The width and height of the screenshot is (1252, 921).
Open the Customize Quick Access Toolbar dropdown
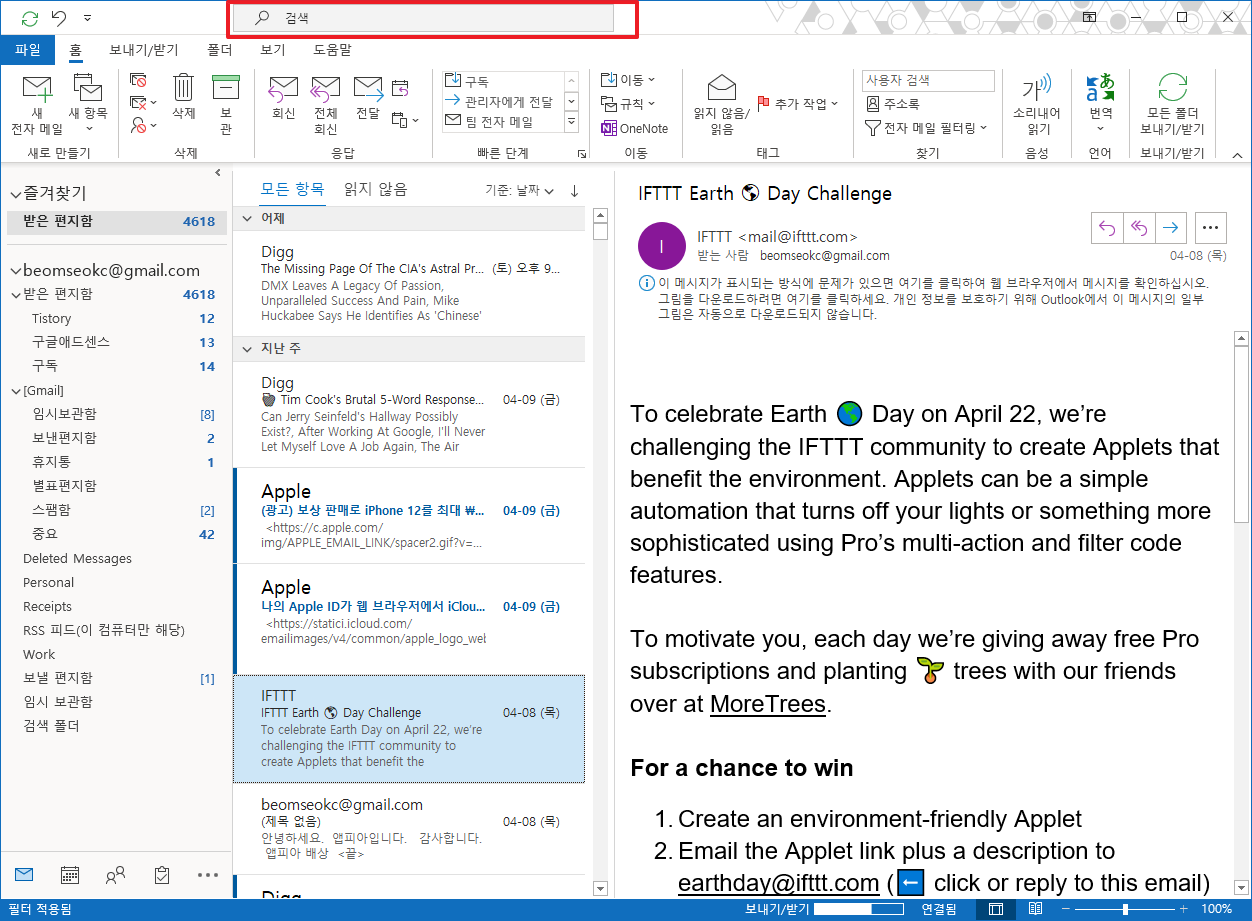pos(88,18)
